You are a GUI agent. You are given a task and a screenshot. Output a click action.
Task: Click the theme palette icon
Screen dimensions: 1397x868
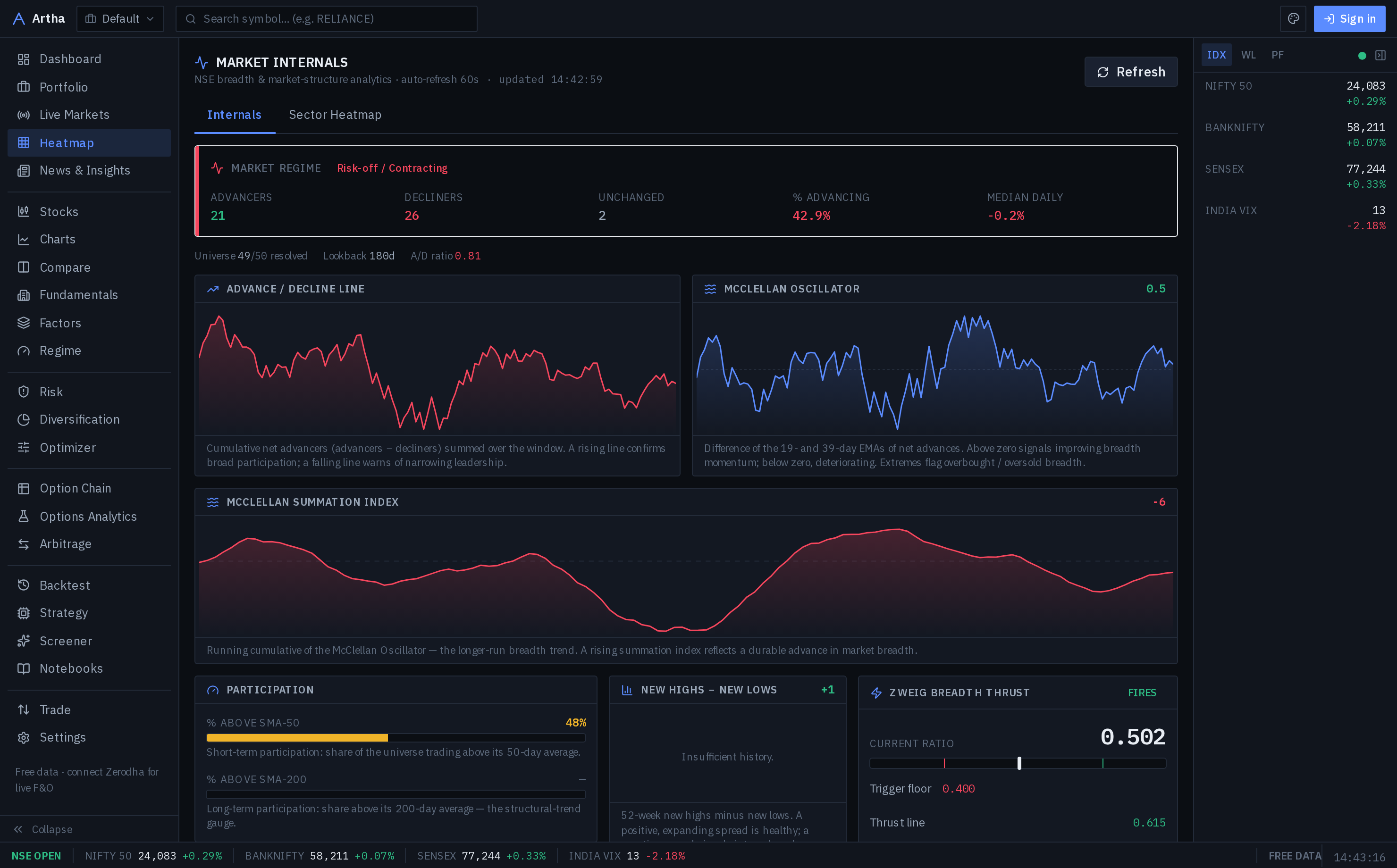[x=1293, y=19]
